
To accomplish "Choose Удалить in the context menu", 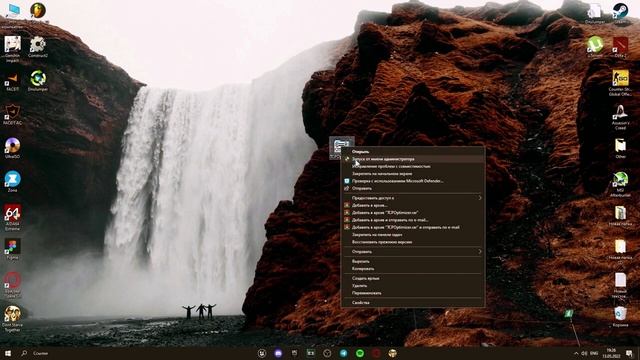I will click(x=413, y=286).
